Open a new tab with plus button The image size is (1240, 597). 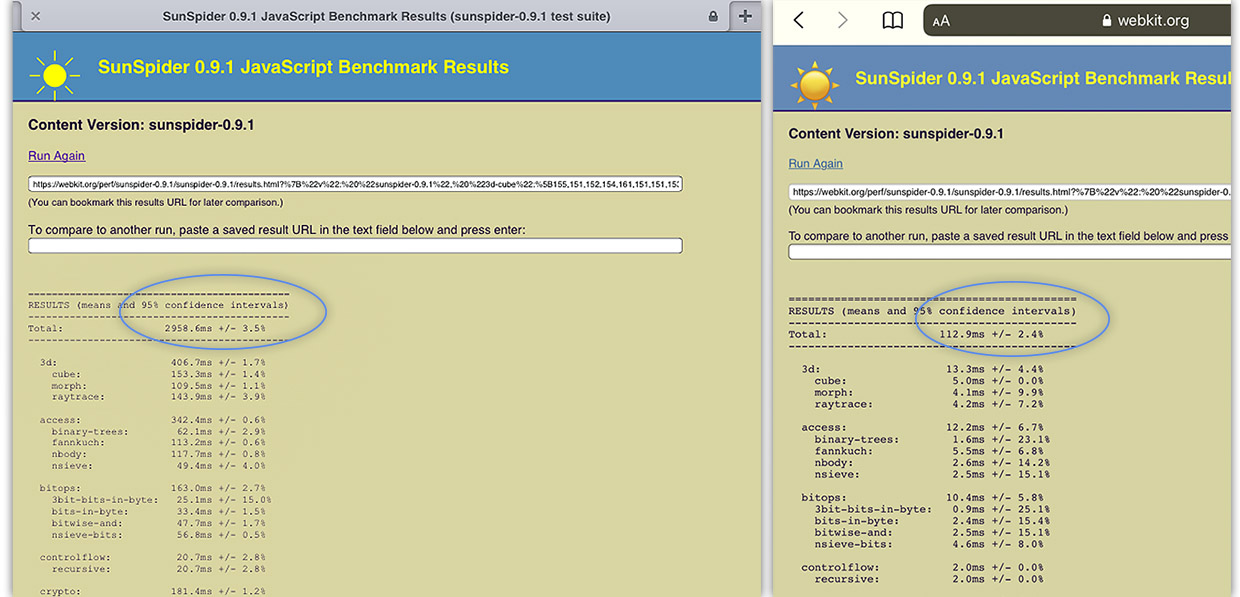tap(745, 16)
